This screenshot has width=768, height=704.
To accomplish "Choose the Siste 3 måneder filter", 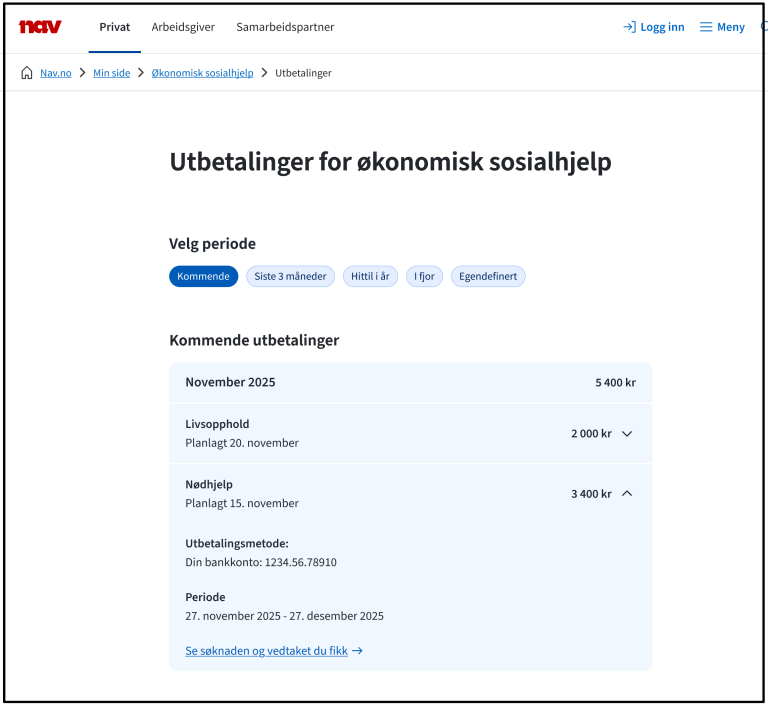I will [x=290, y=277].
